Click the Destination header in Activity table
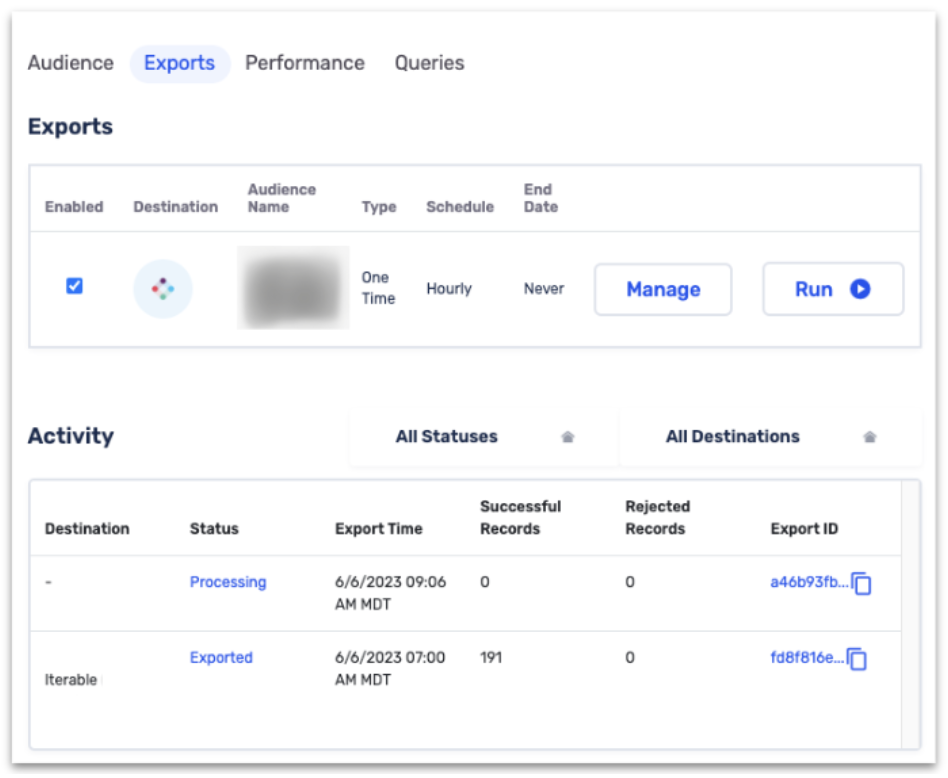Screen dimensions: 948x778 coord(87,528)
